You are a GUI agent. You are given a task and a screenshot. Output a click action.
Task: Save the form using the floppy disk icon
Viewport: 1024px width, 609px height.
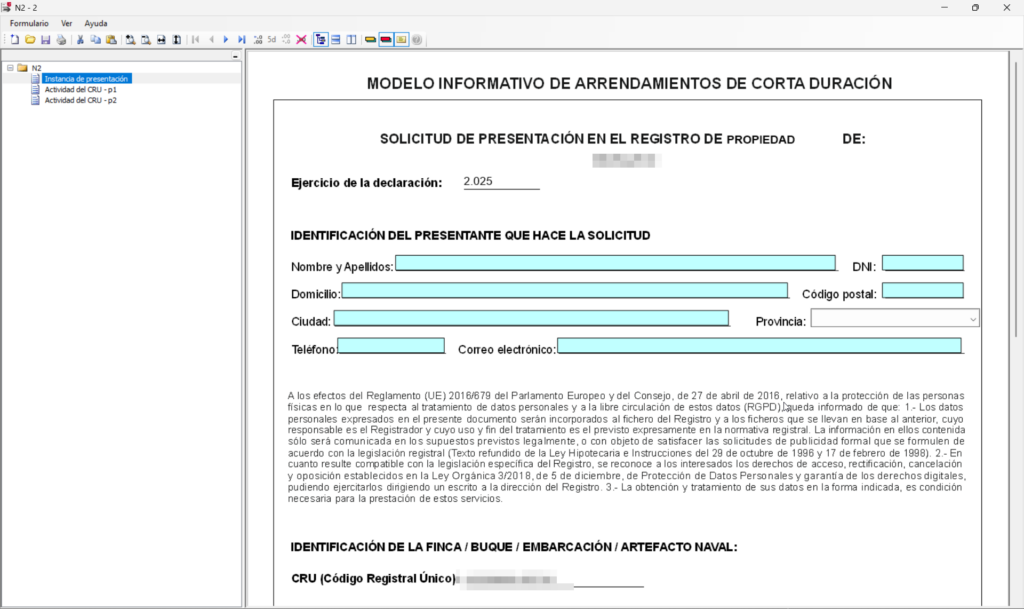click(x=46, y=40)
